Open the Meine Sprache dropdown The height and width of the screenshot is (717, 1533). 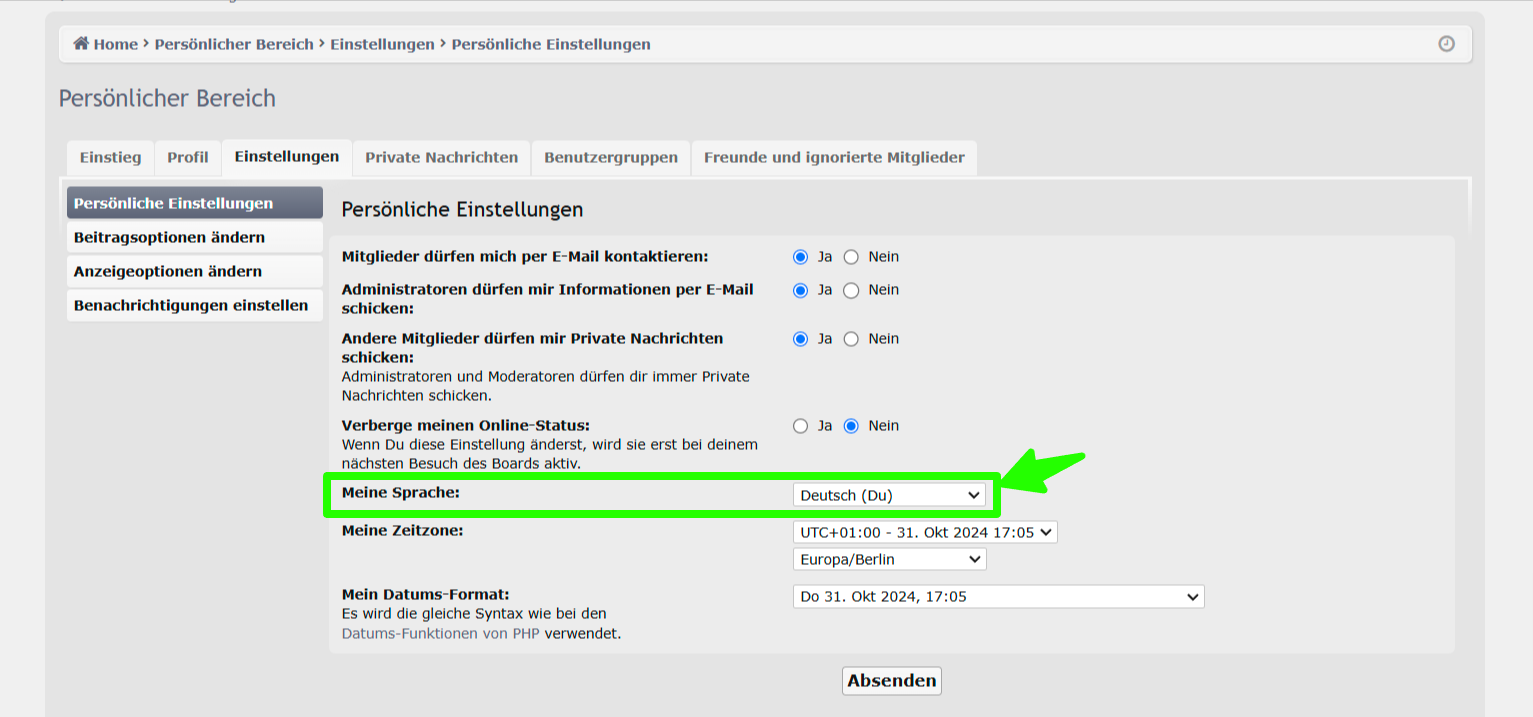(x=889, y=495)
